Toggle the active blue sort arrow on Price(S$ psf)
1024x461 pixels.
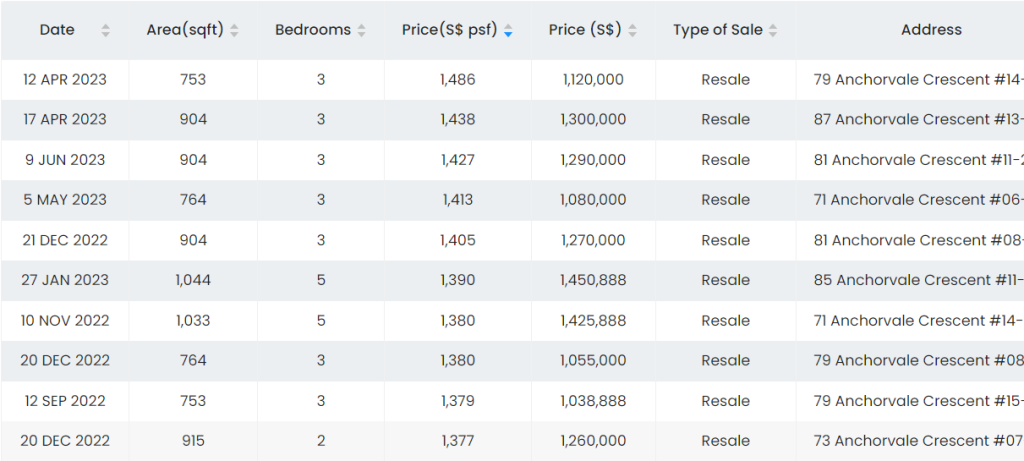[508, 31]
